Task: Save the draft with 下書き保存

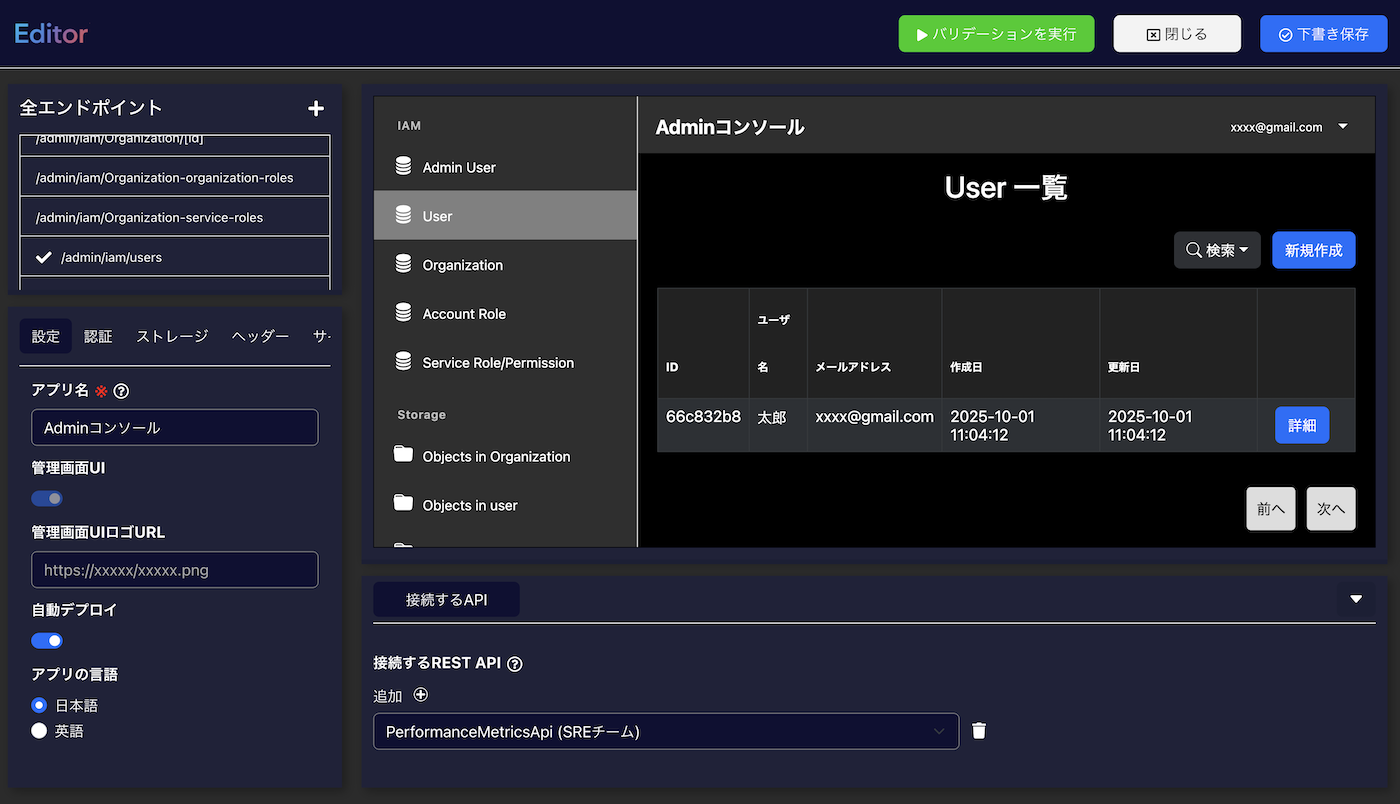Action: point(1323,34)
